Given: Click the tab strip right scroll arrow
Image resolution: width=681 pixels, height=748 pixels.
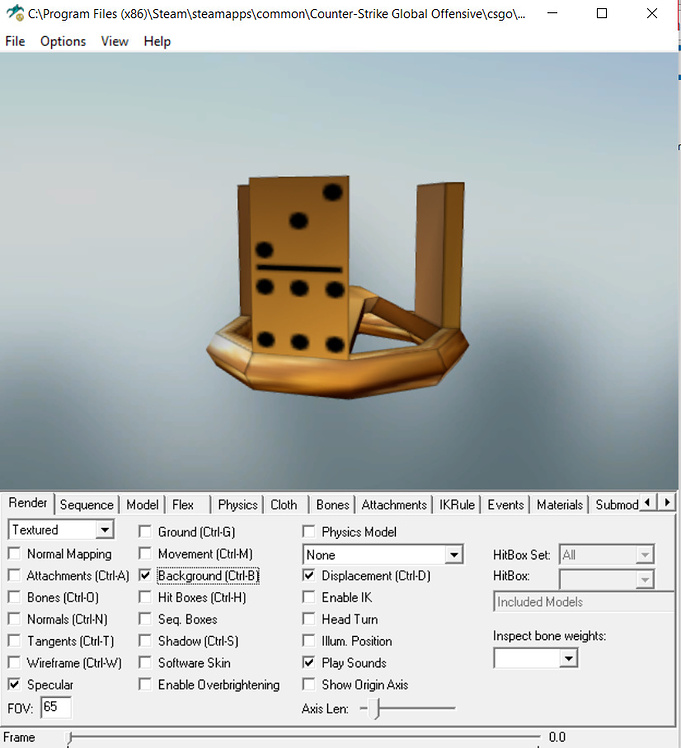Looking at the screenshot, I should click(667, 502).
